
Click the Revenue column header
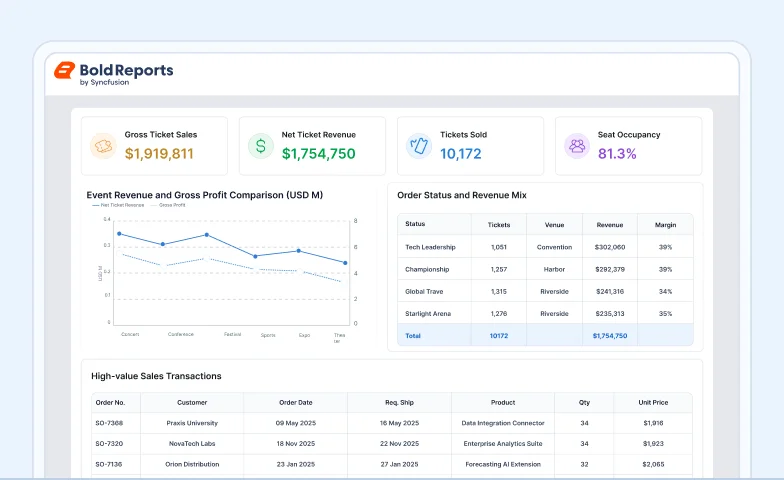coord(610,225)
